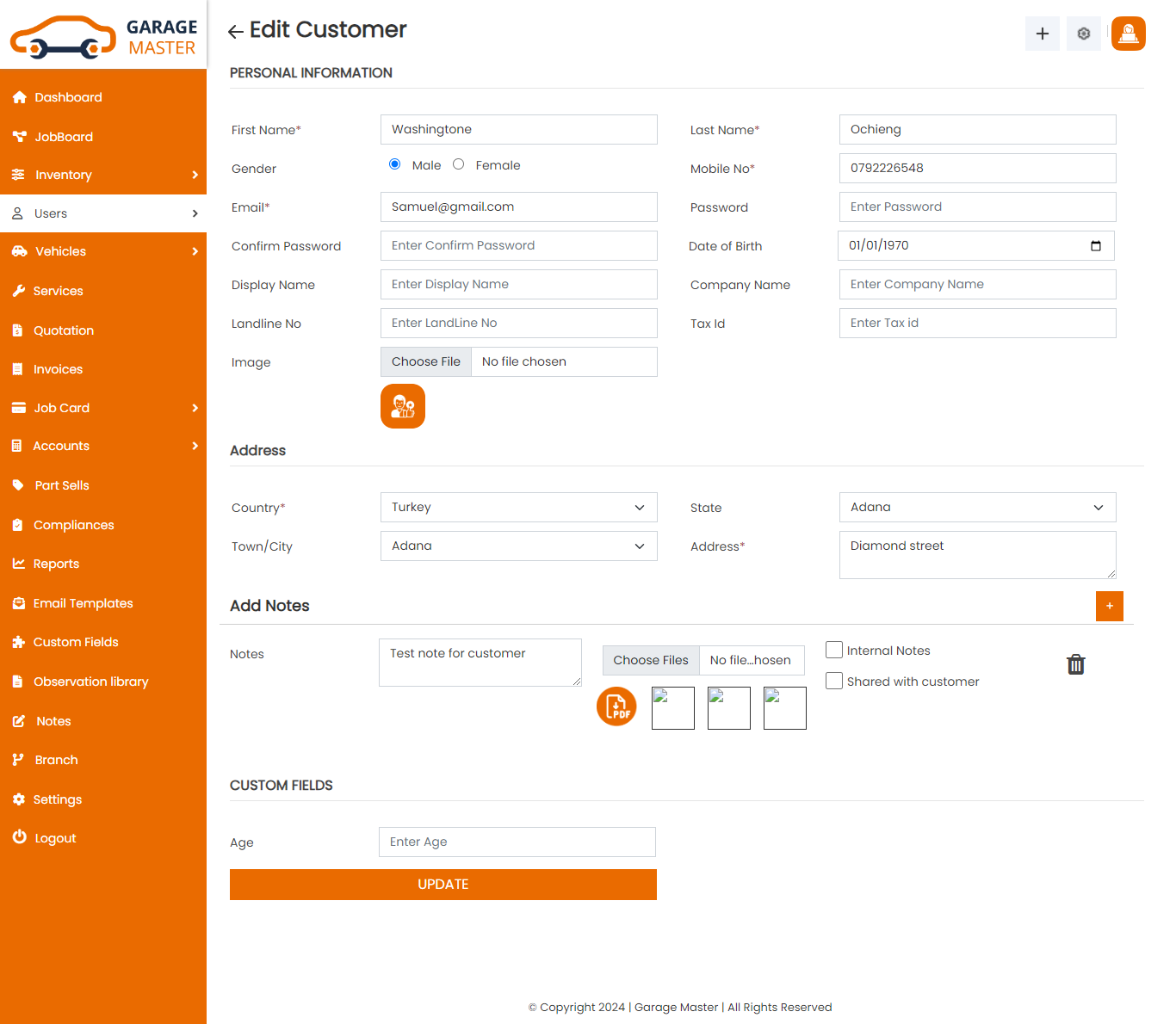Click the first note attachment thumbnail
Screen dimensions: 1176x1024
pyautogui.click(x=672, y=708)
